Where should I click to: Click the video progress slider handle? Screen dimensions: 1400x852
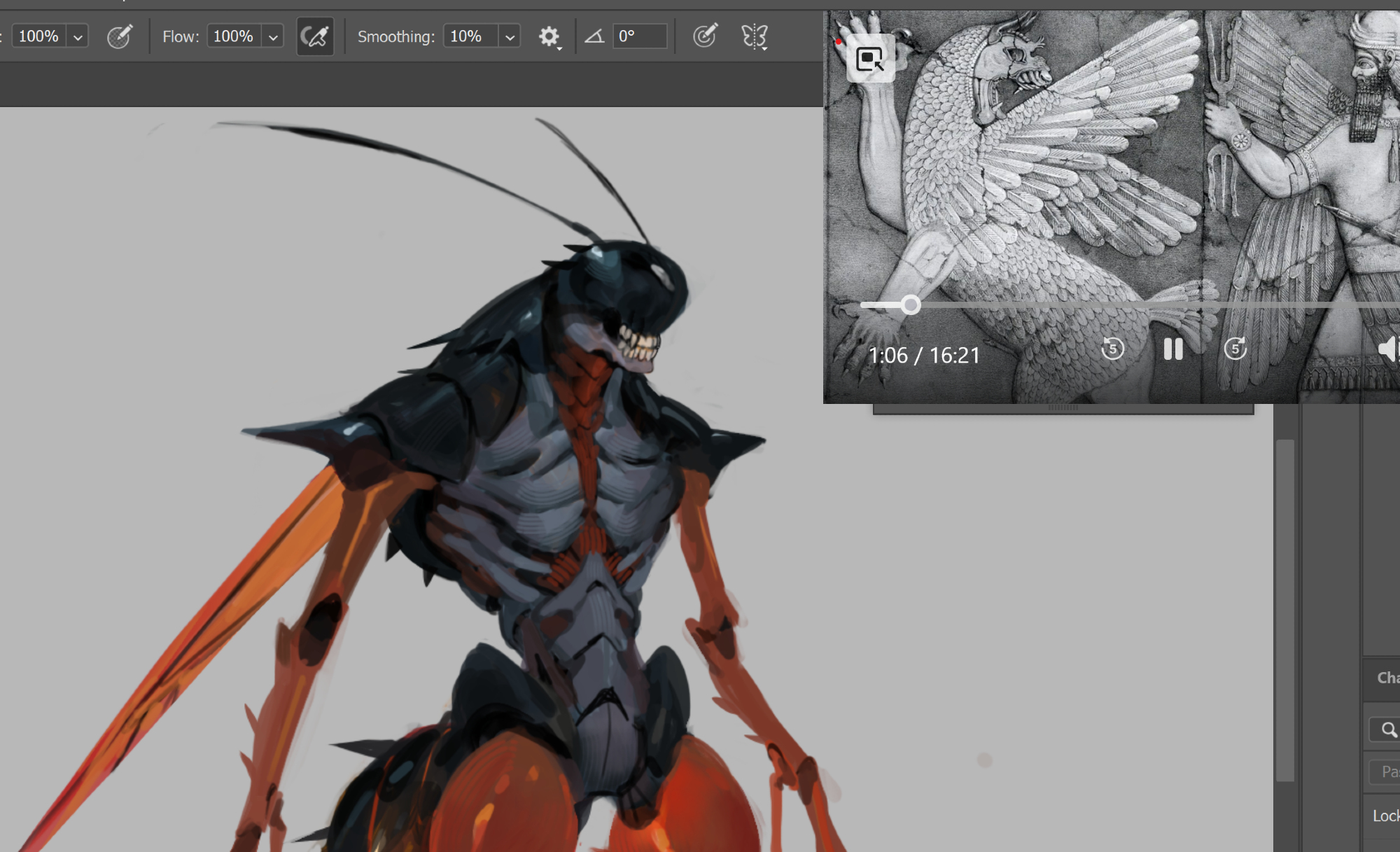[910, 305]
